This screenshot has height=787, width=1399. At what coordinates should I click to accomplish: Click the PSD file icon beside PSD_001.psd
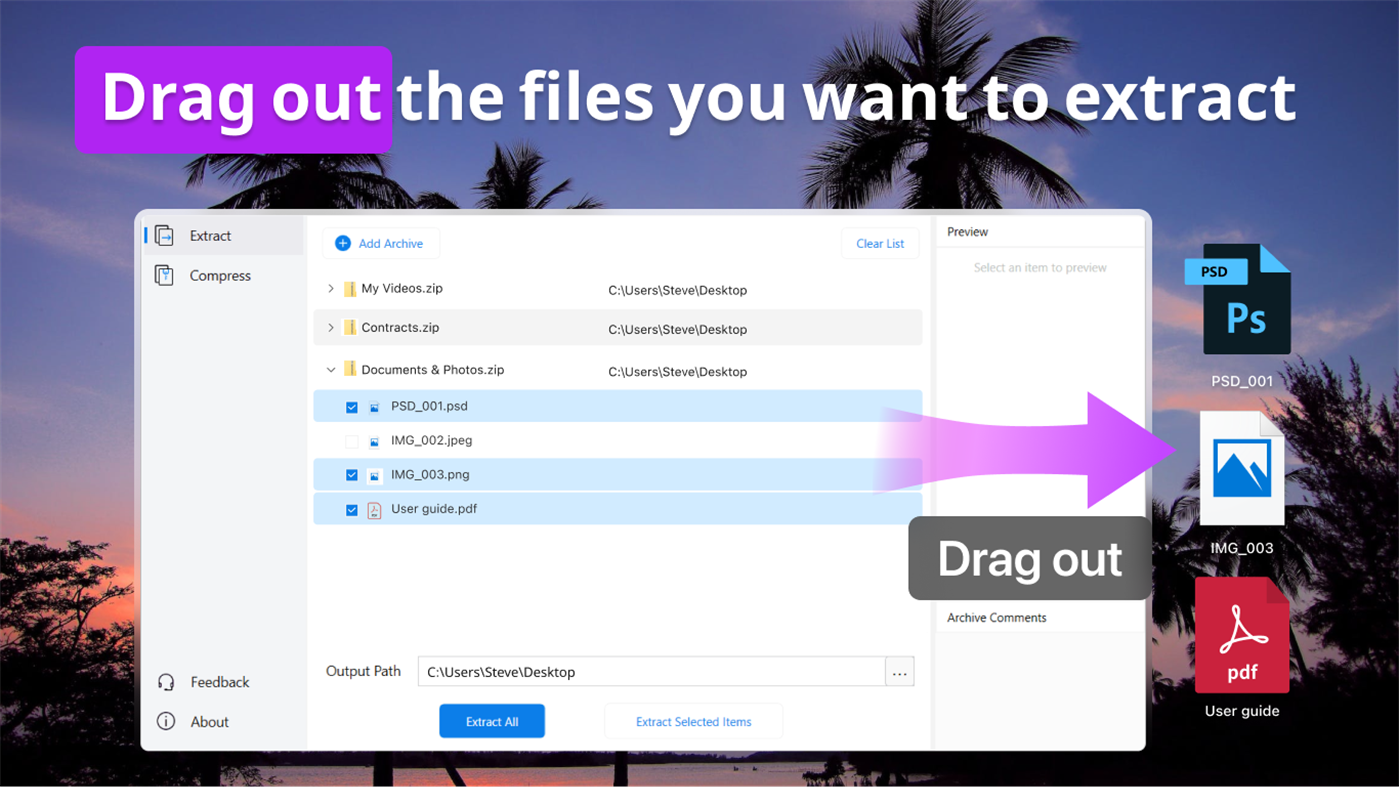pyautogui.click(x=373, y=406)
